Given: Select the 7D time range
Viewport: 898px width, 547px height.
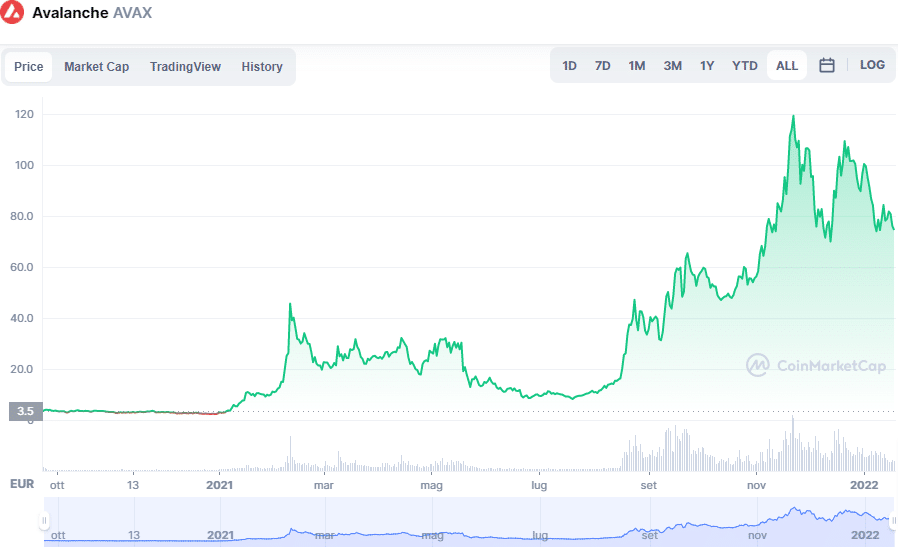Looking at the screenshot, I should [602, 66].
